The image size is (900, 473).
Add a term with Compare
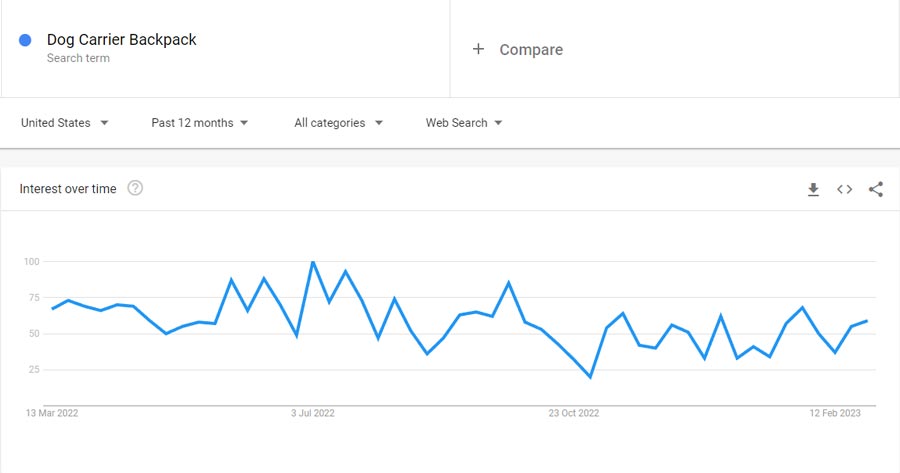coord(530,49)
